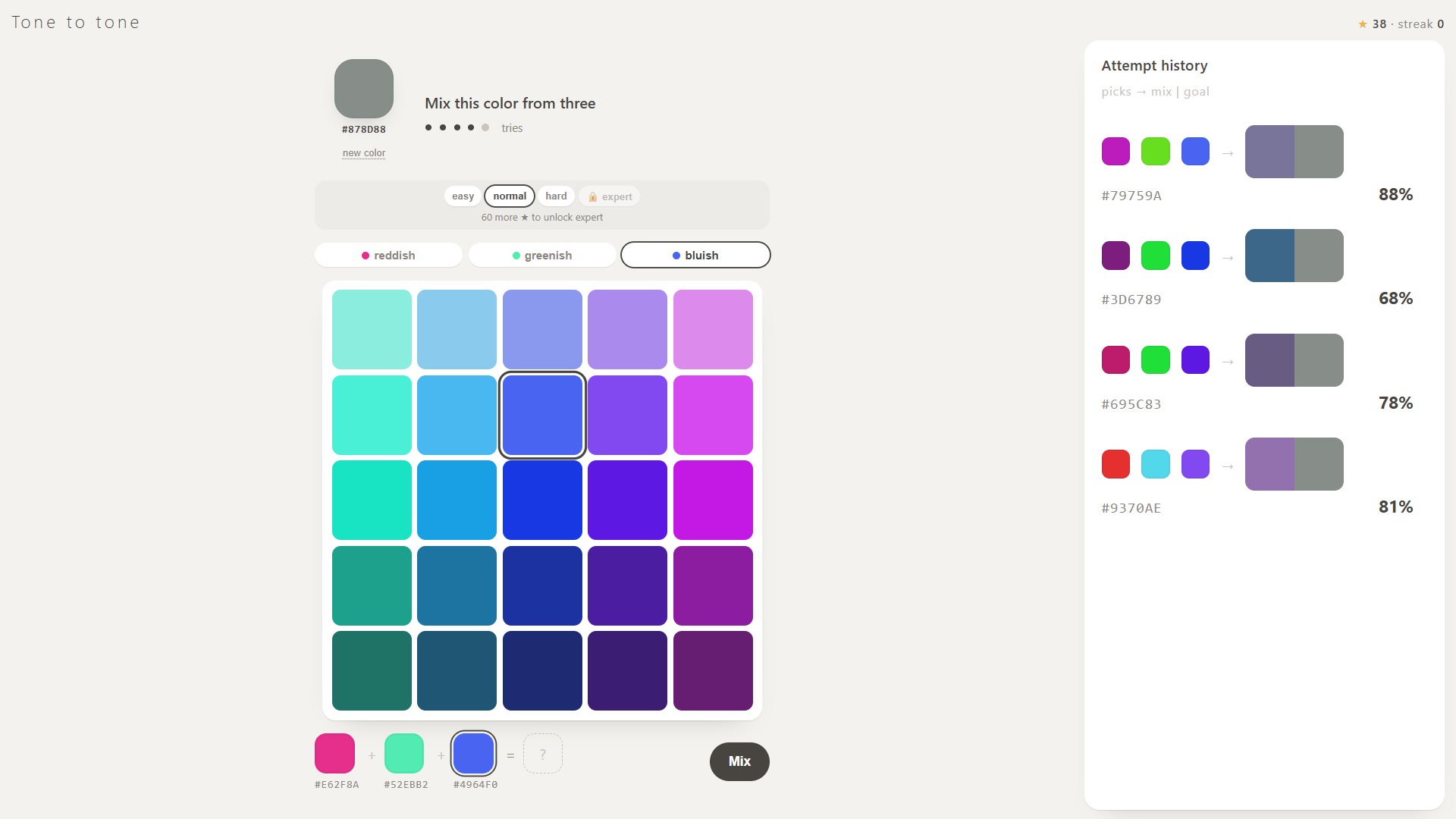Click the magenta pick in the 88% attempt

pyautogui.click(x=1116, y=152)
